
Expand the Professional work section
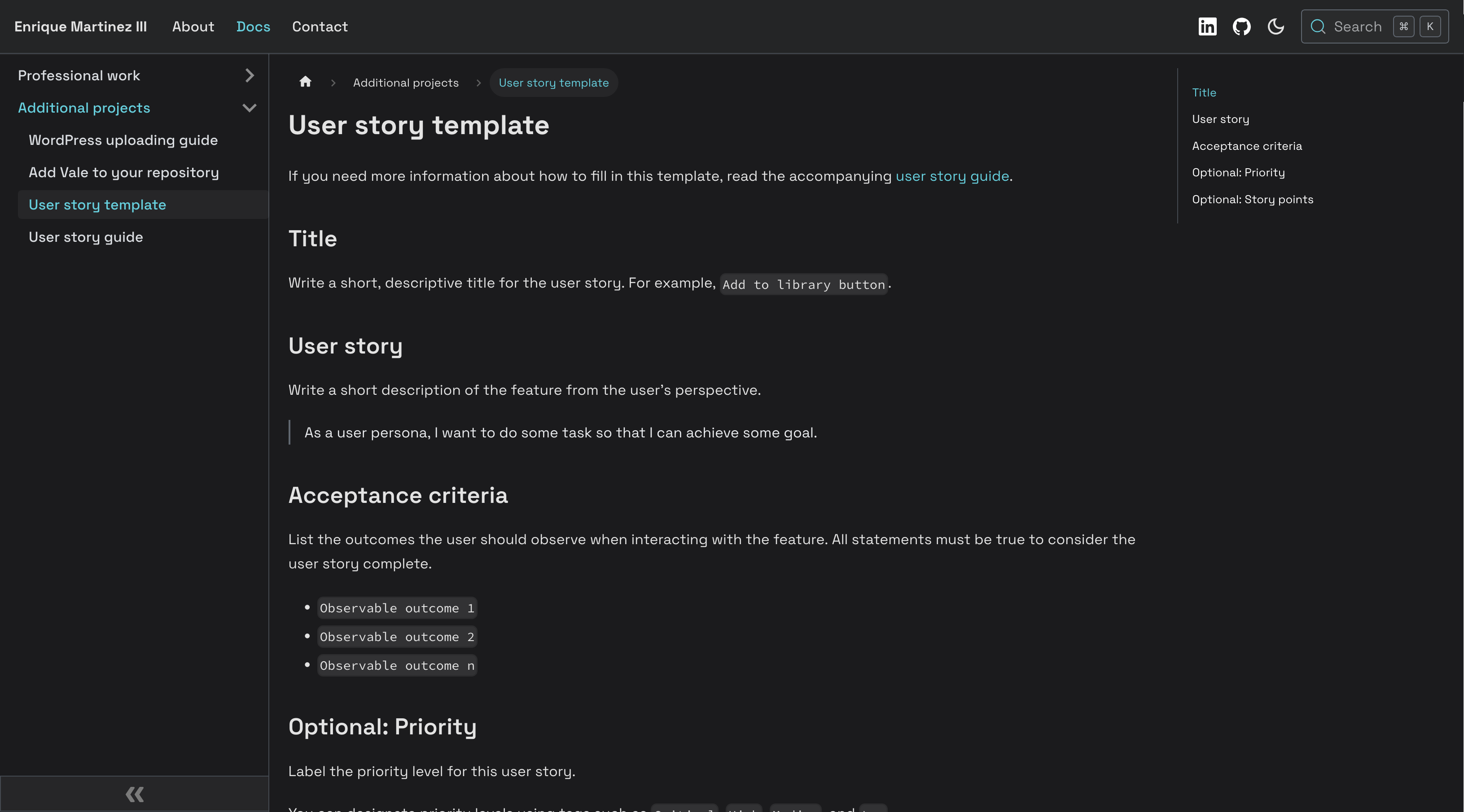[x=249, y=75]
